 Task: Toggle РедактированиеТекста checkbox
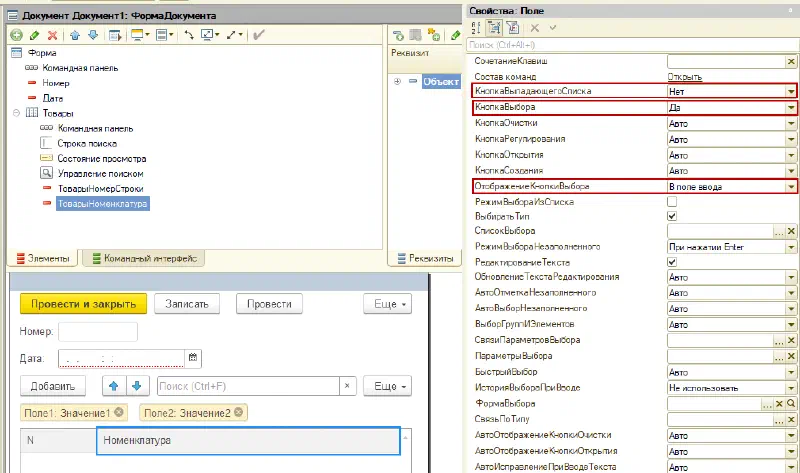pyautogui.click(x=672, y=262)
